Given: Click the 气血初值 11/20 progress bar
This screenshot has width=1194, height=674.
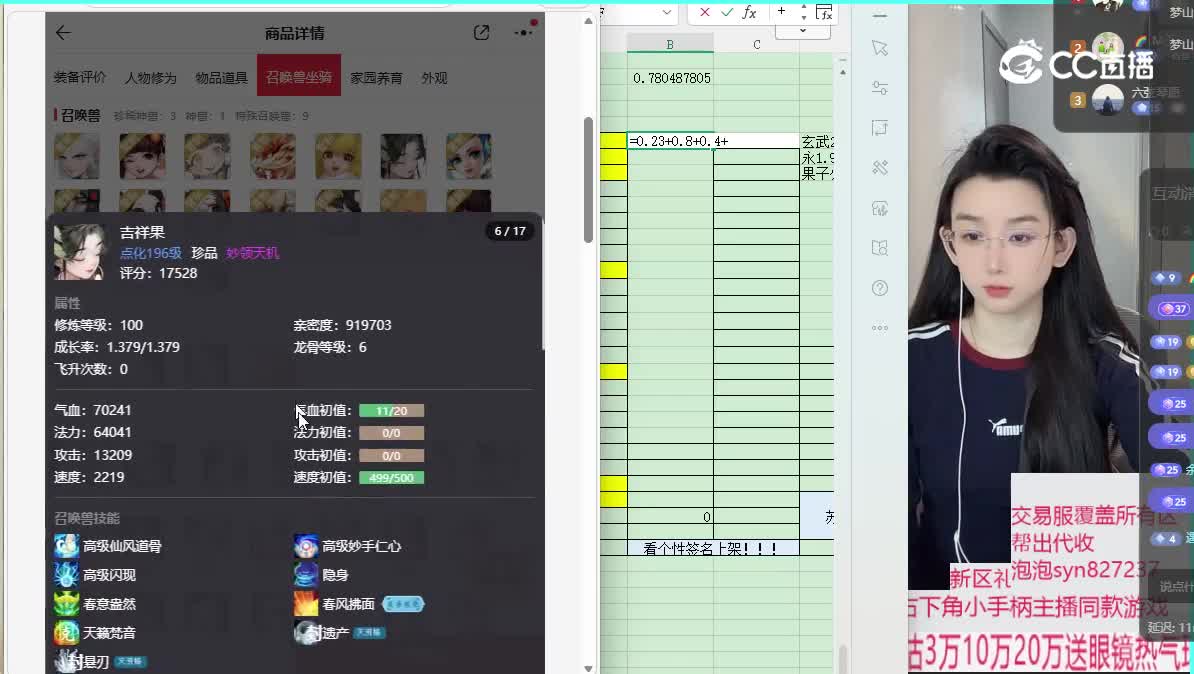Looking at the screenshot, I should click(x=391, y=410).
